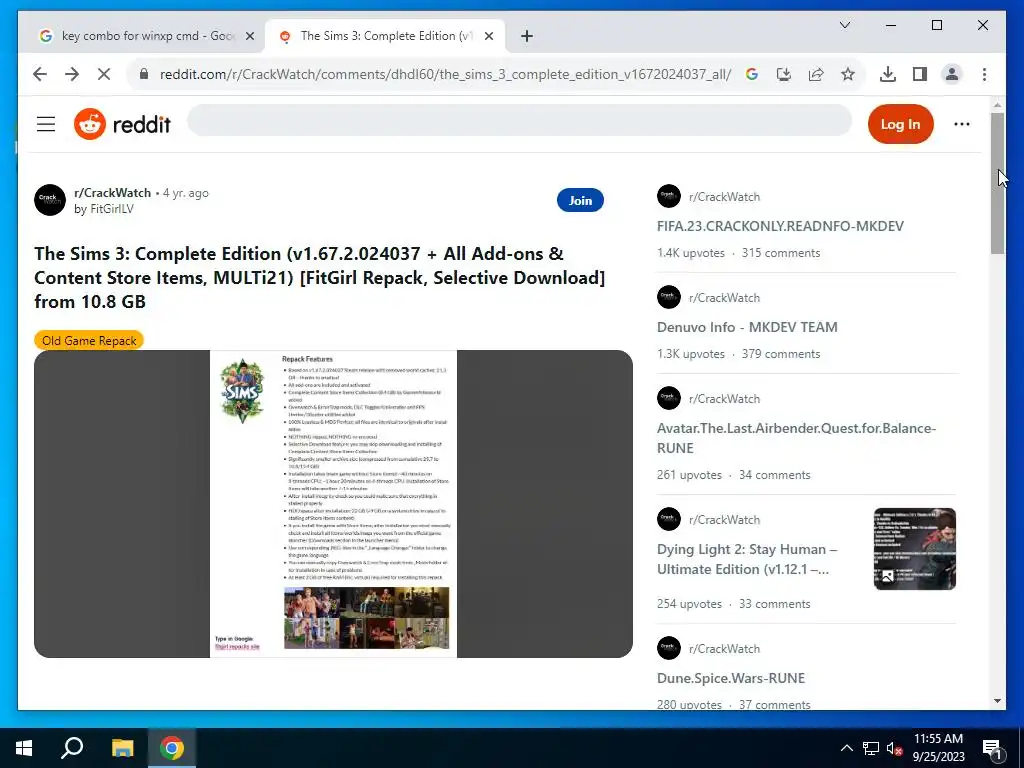Toggle Chrome side panel
Image resolution: width=1024 pixels, height=768 pixels.
[x=920, y=74]
